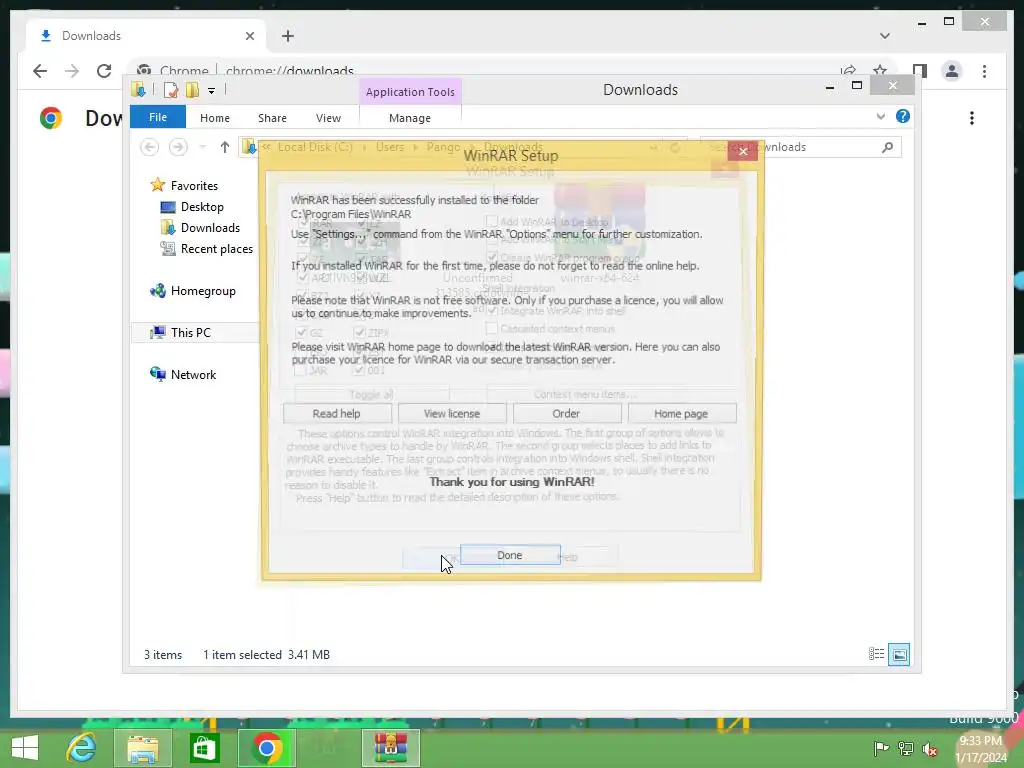1024x768 pixels.
Task: Open Read help in WinRAR Setup
Action: [336, 413]
